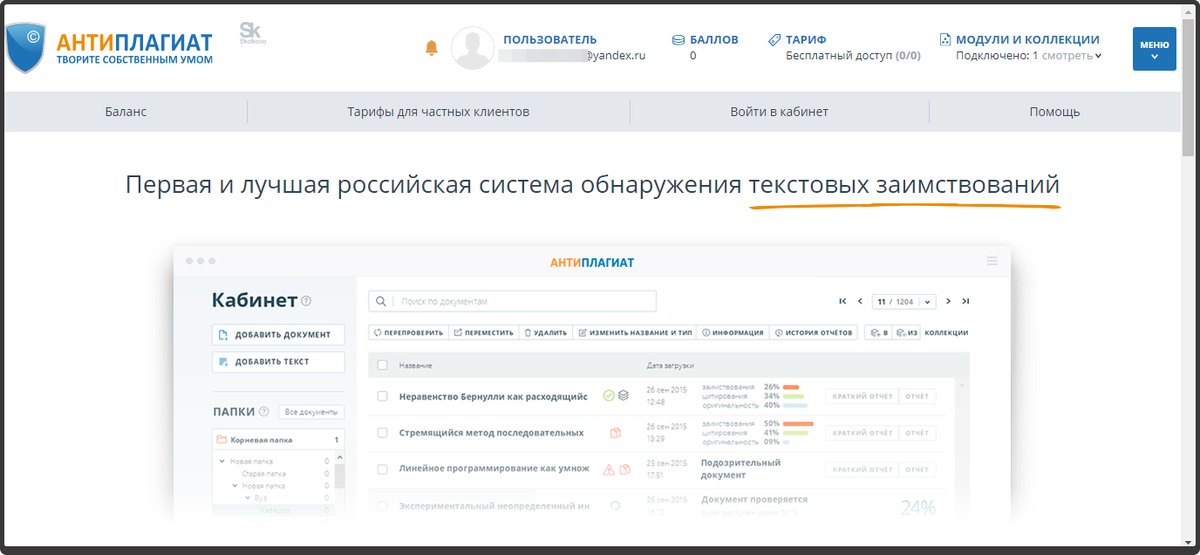This screenshot has height=555, width=1200.
Task: Click the Все документы button
Action: coord(310,412)
